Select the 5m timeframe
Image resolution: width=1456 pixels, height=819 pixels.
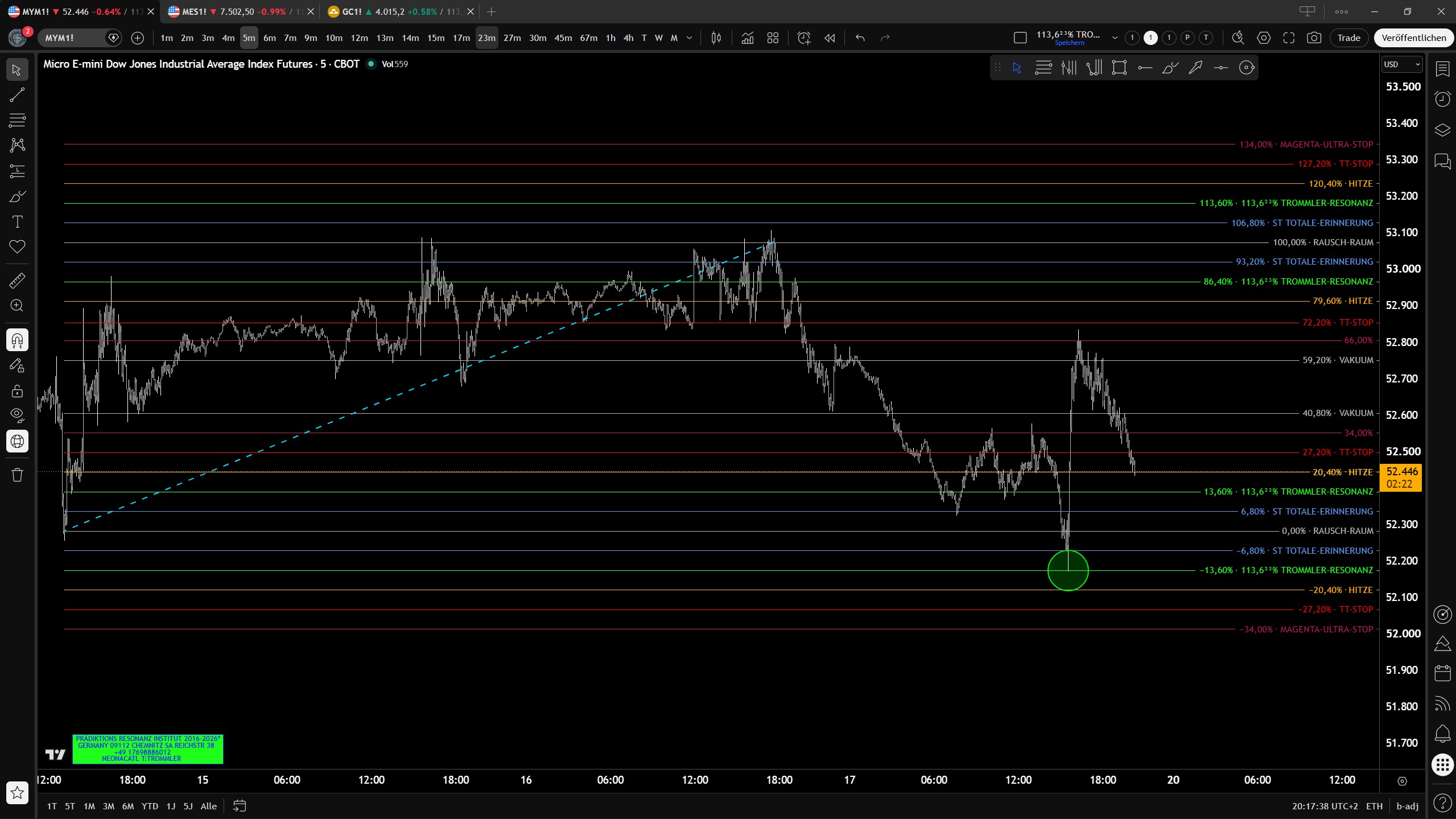tap(249, 38)
